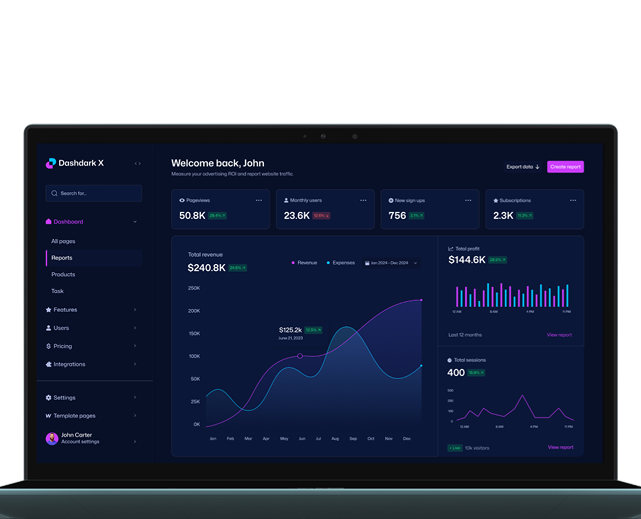The height and width of the screenshot is (519, 641).
Task: Open Products from the sidebar menu
Action: 63,274
